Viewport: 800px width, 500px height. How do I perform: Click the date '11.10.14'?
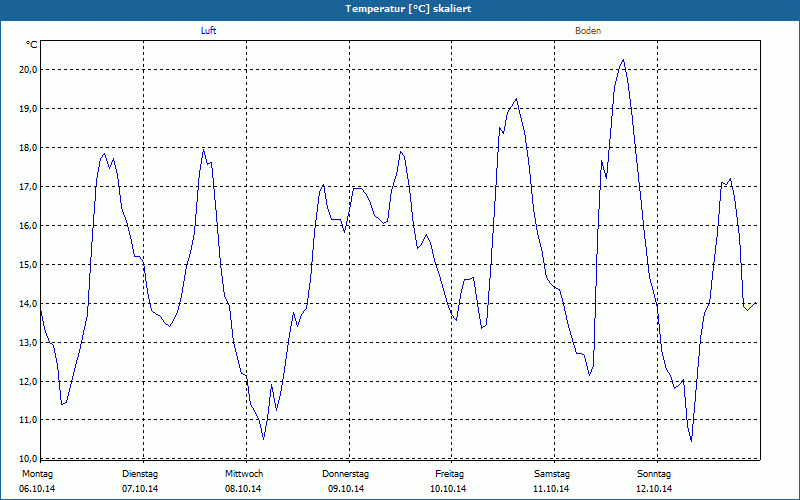[x=551, y=489]
